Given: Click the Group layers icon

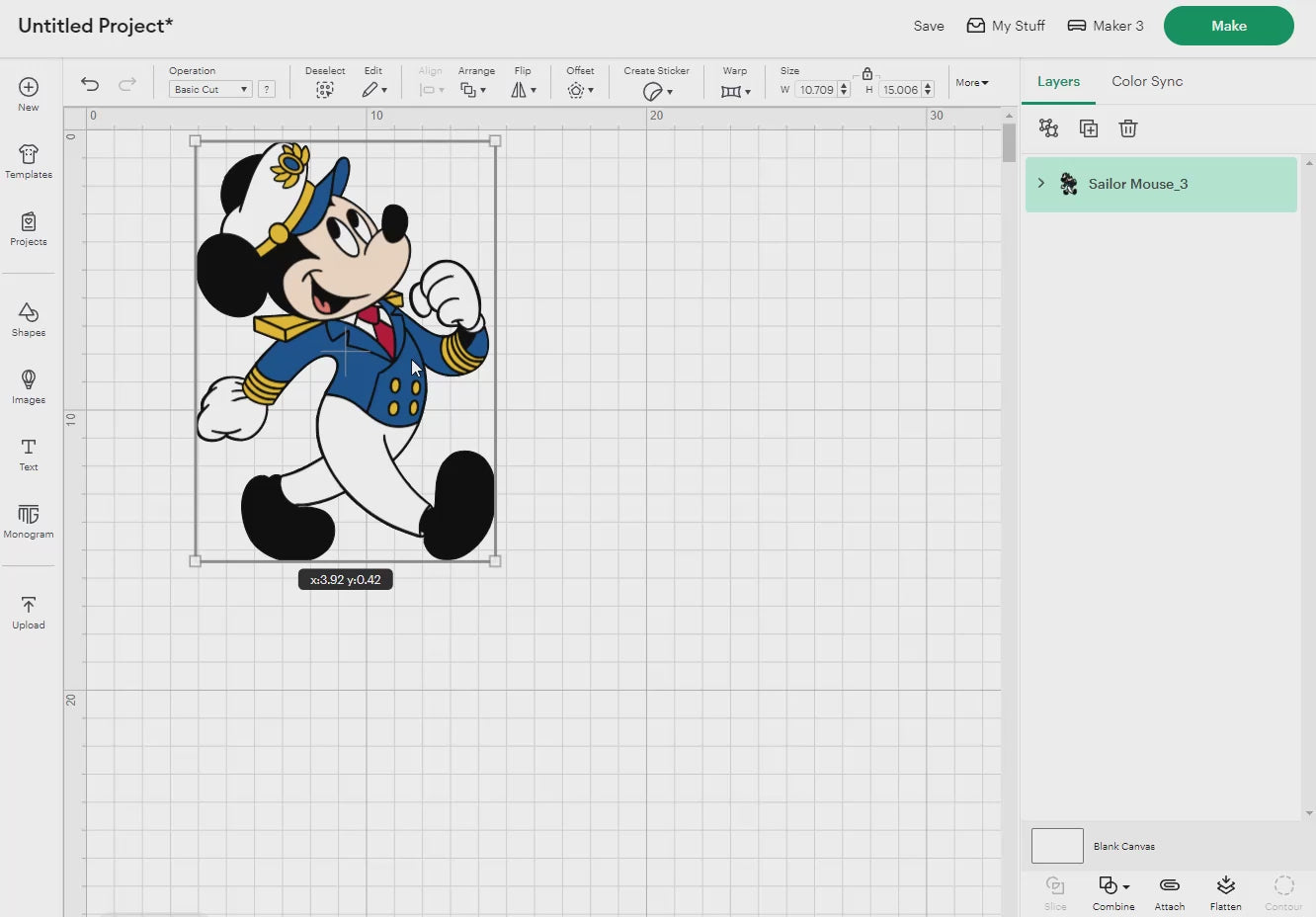Looking at the screenshot, I should (1048, 127).
